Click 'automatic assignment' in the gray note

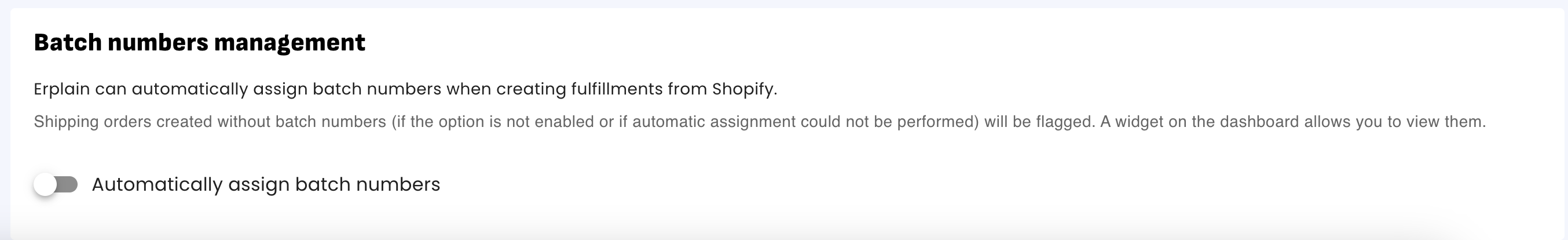click(x=714, y=122)
